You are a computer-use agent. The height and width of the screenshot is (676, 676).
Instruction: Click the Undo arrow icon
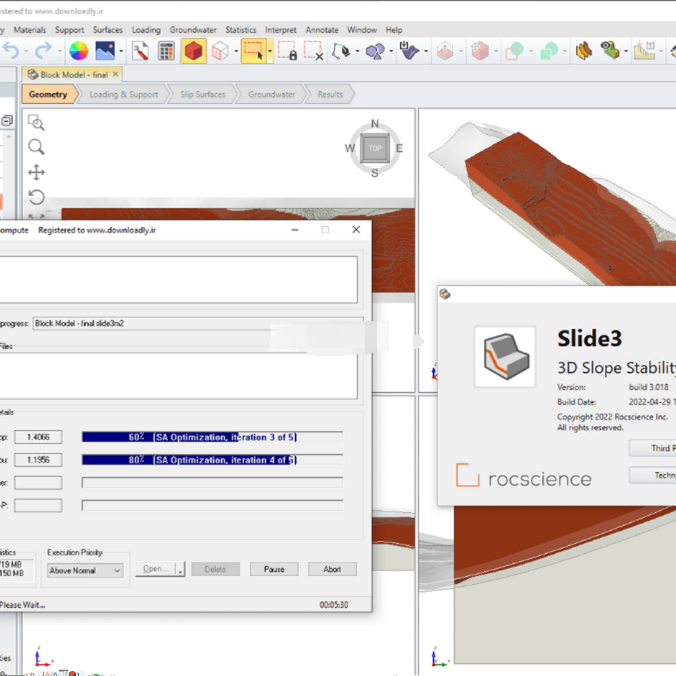[11, 51]
